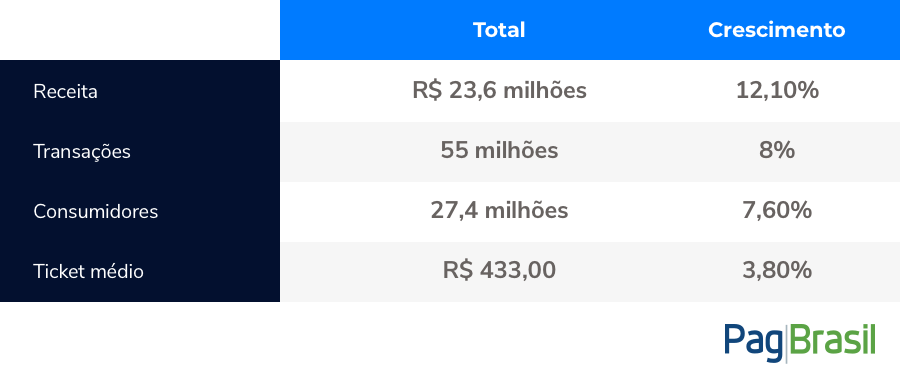Click the vertical divider line in the logo
The width and height of the screenshot is (900, 379).
[786, 343]
